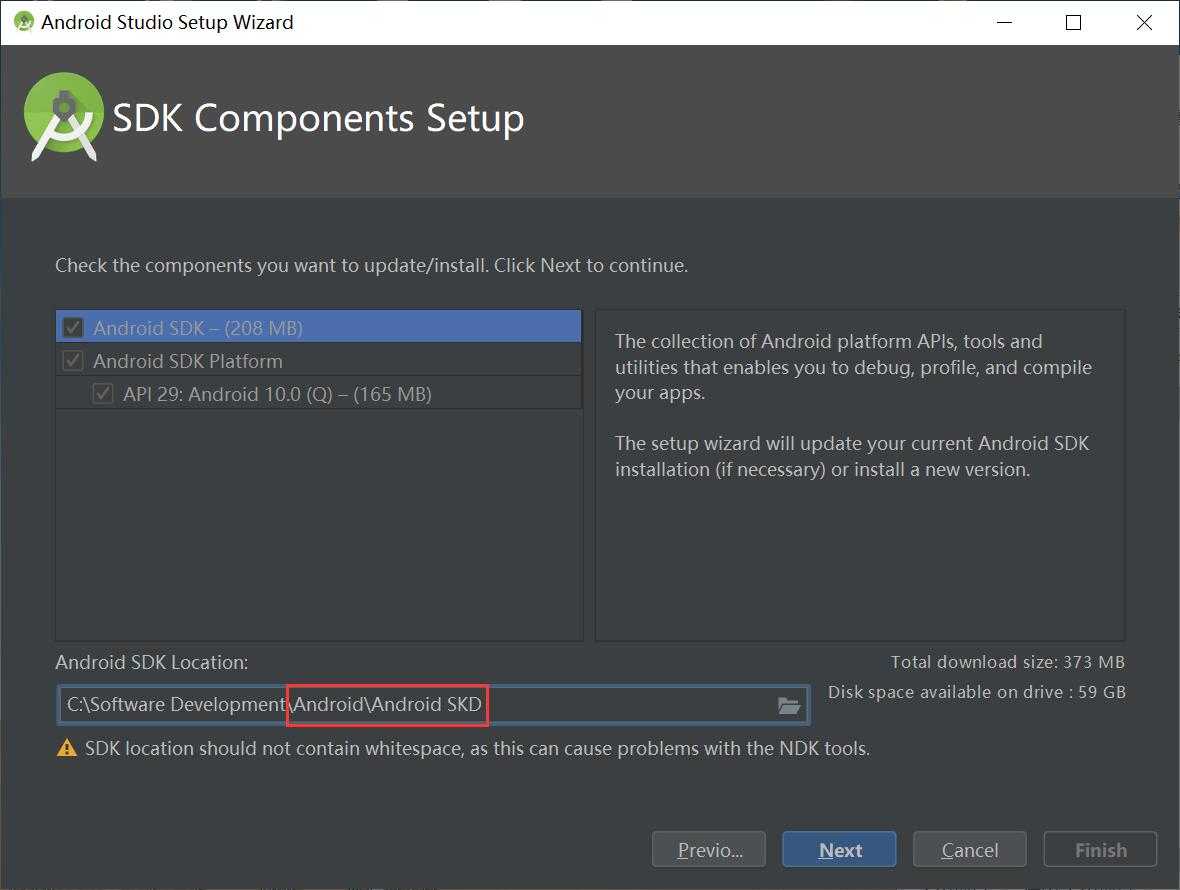Click the browse folder icon in SDK location
1180x890 pixels.
tap(788, 705)
